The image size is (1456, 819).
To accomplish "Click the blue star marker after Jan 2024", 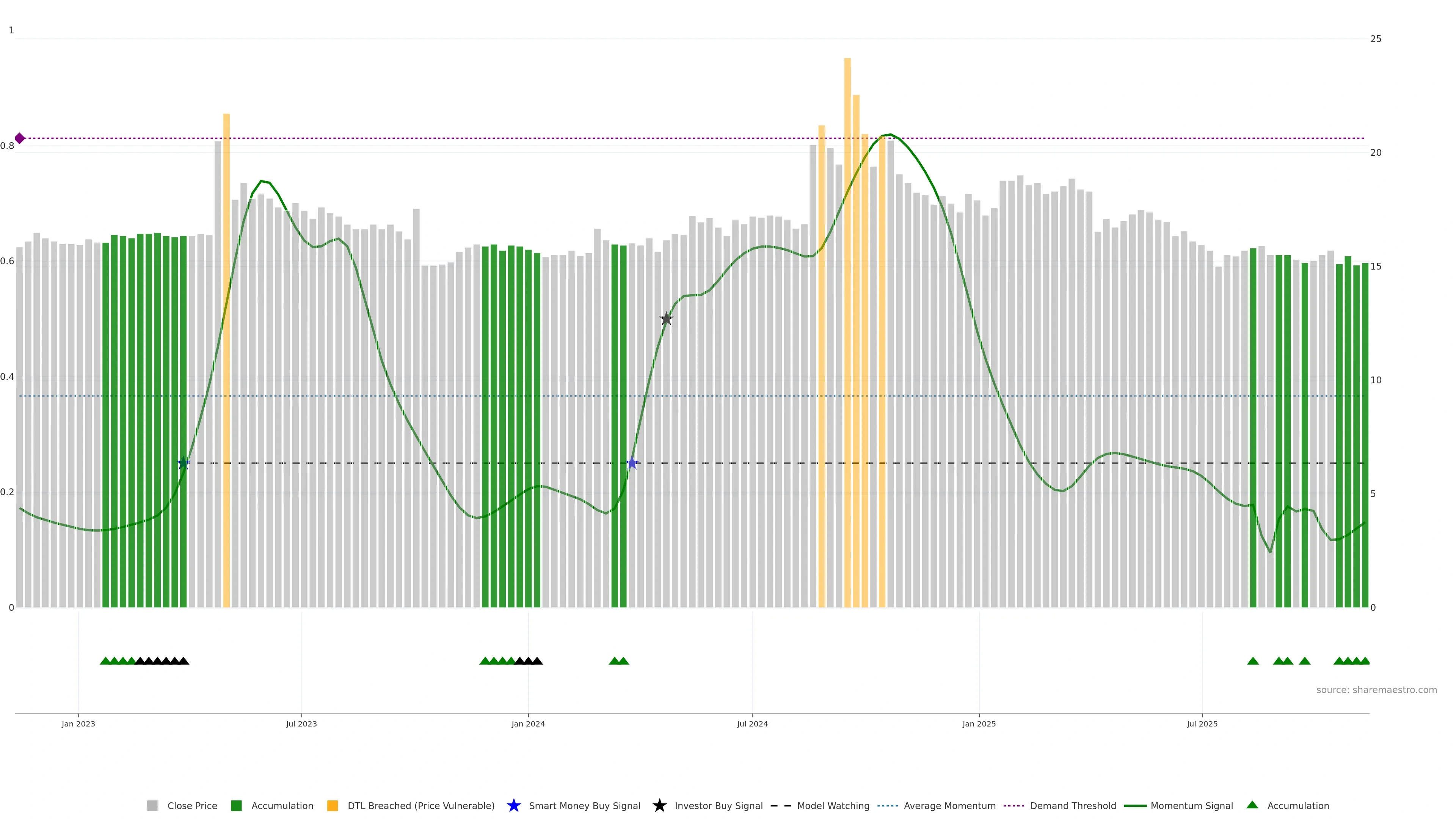I will (x=632, y=463).
